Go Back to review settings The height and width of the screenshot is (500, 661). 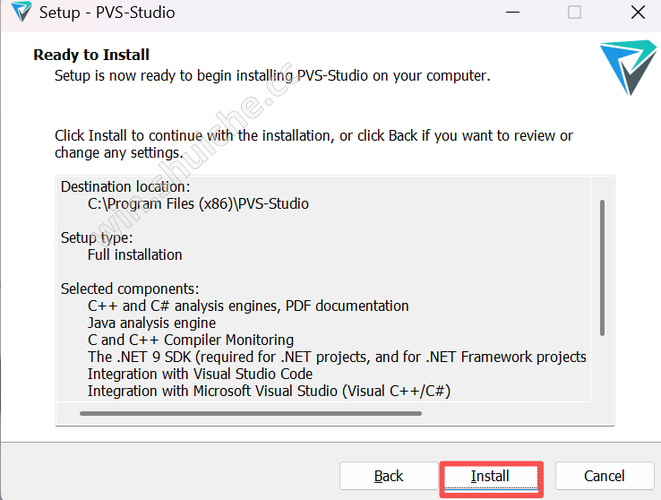click(x=388, y=476)
